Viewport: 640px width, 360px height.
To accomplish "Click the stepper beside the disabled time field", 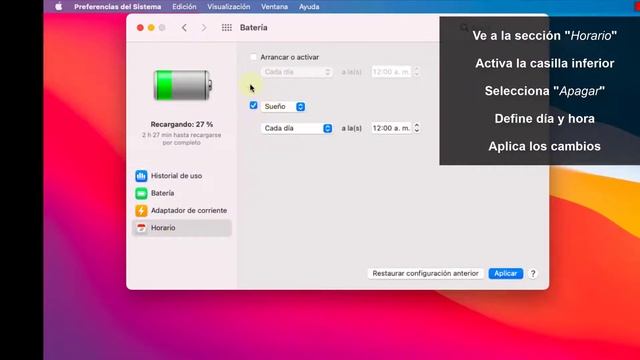I will coord(416,72).
